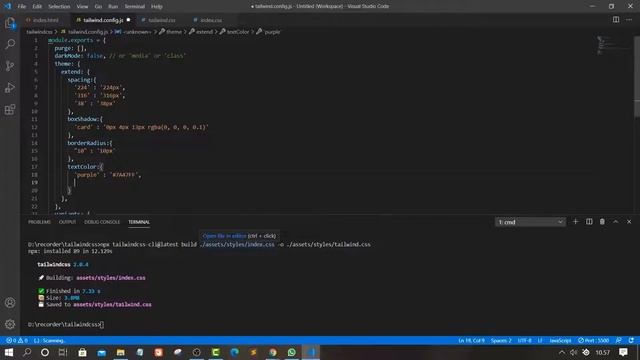The width and height of the screenshot is (640, 360).
Task: Select terminal from 1: cmd dropdown
Action: point(530,222)
